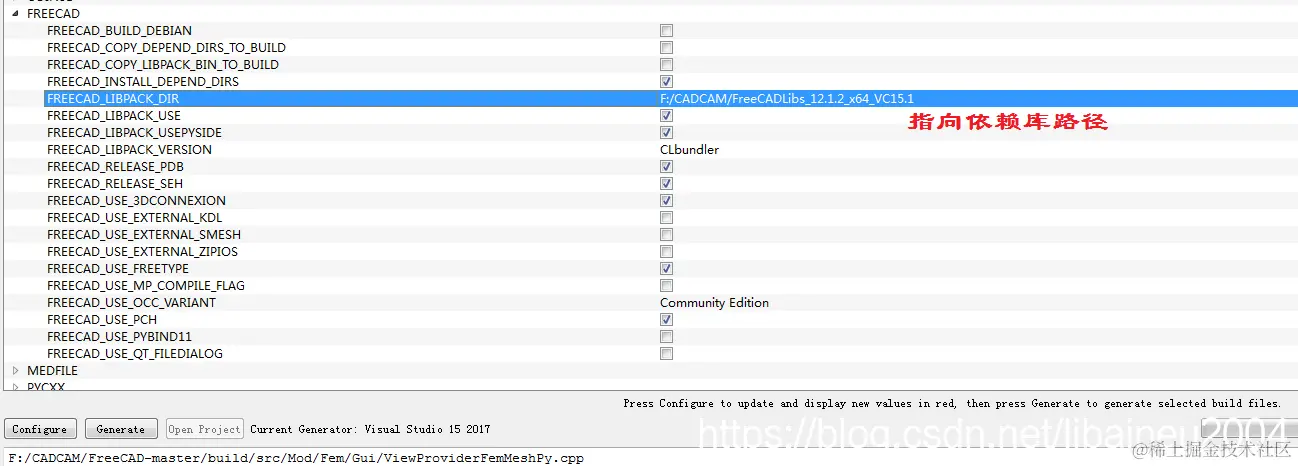Click the FREECAD group label

53,14
